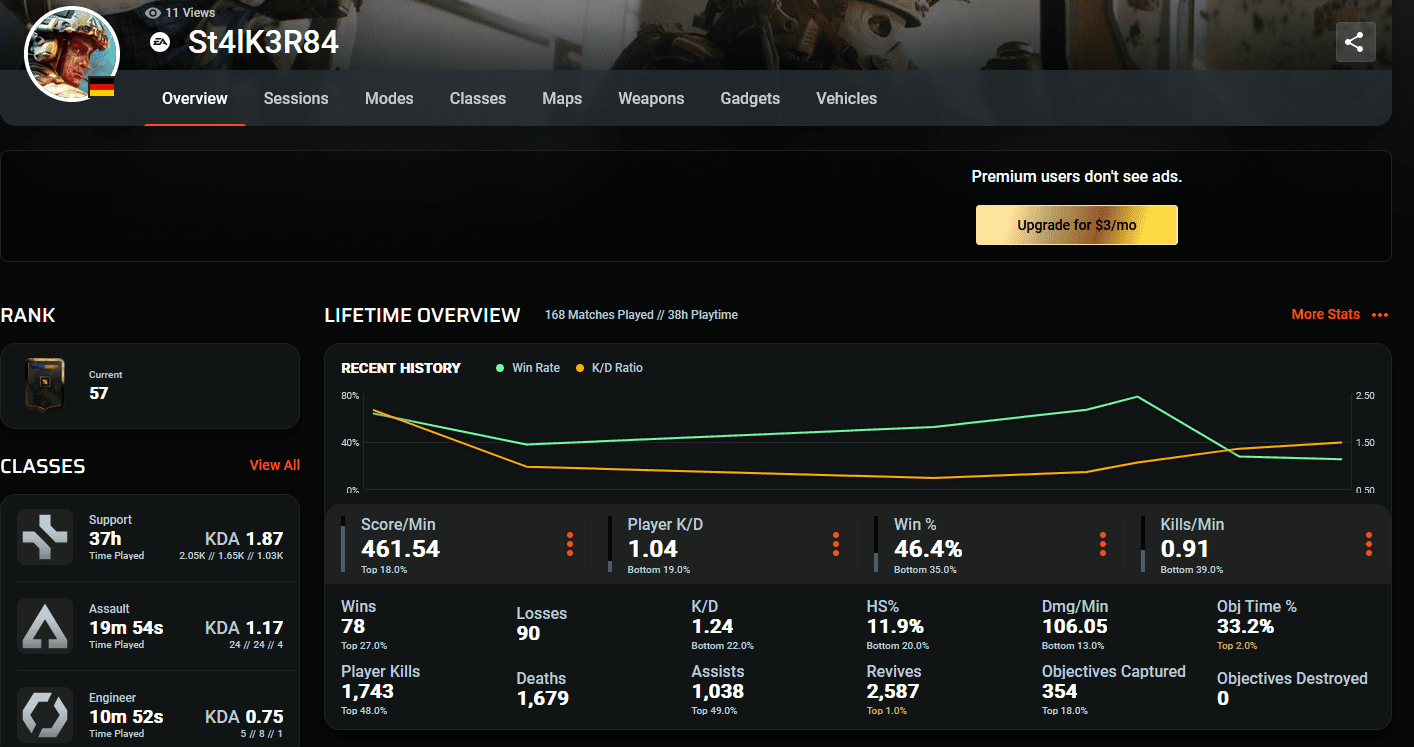This screenshot has width=1414, height=747.
Task: Click the Score/Min 461.54 value
Action: pos(400,549)
